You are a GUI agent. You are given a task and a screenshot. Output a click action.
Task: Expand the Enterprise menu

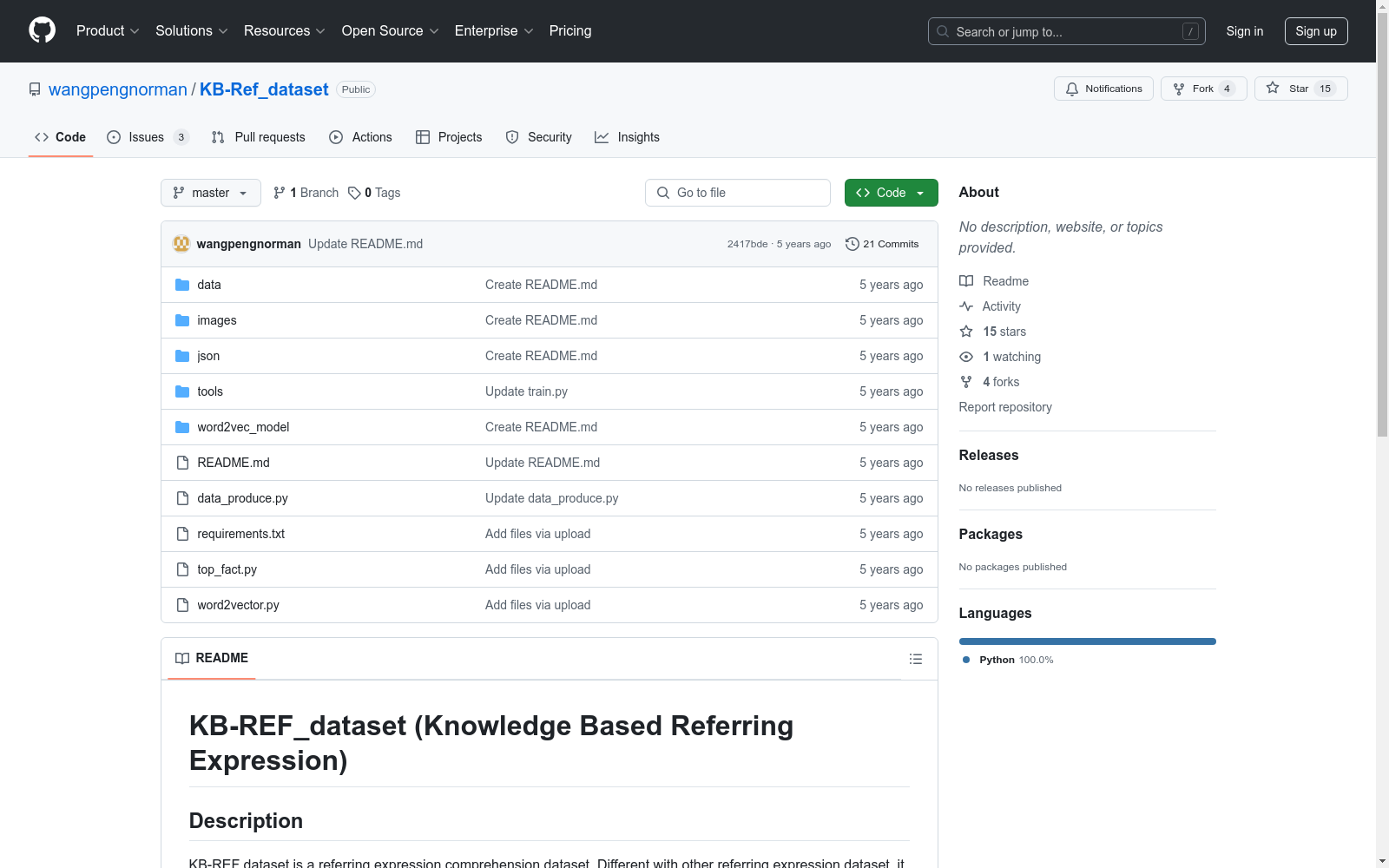pyautogui.click(x=494, y=30)
